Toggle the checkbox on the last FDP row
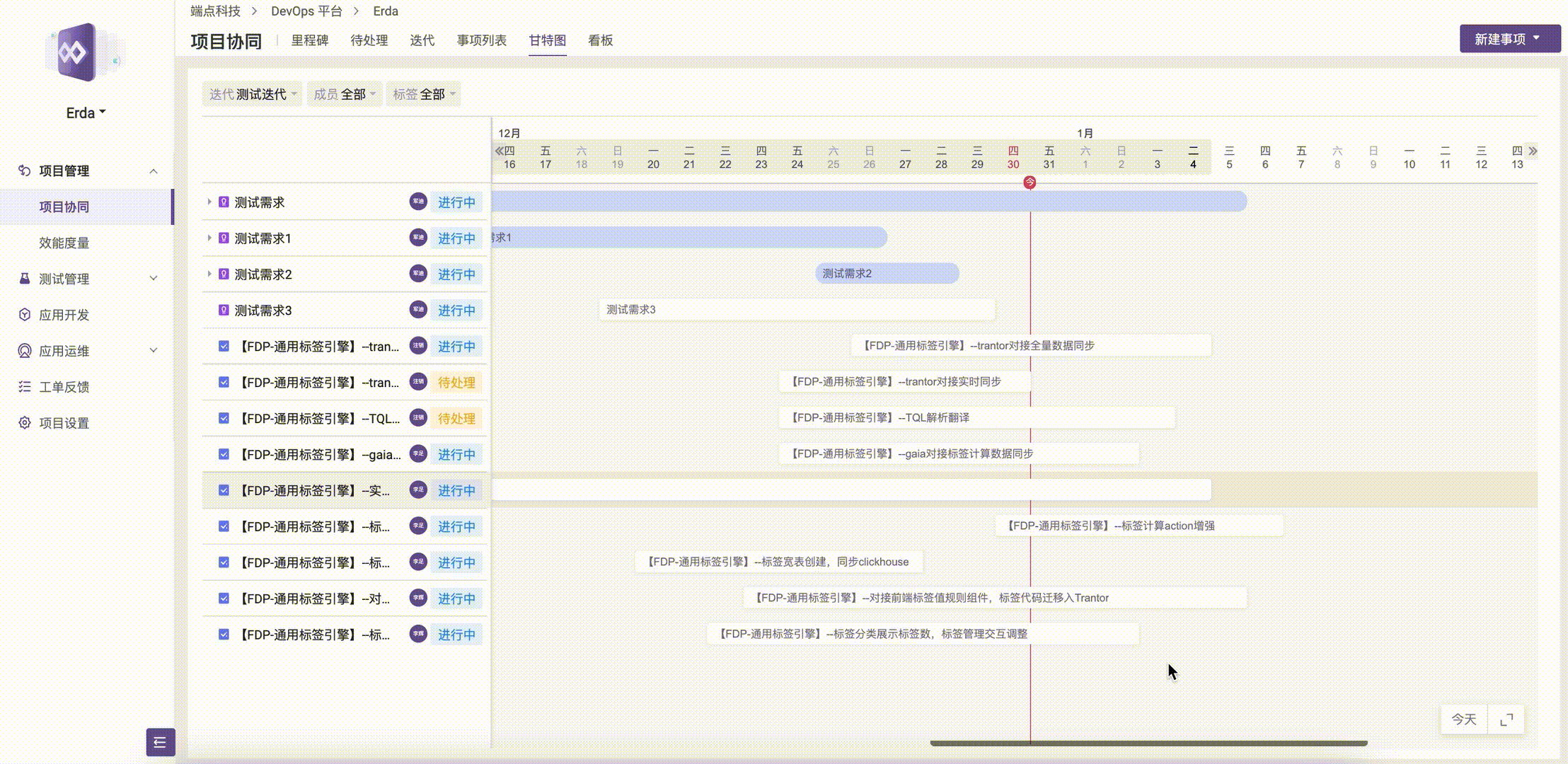This screenshot has width=1568, height=764. tap(223, 635)
